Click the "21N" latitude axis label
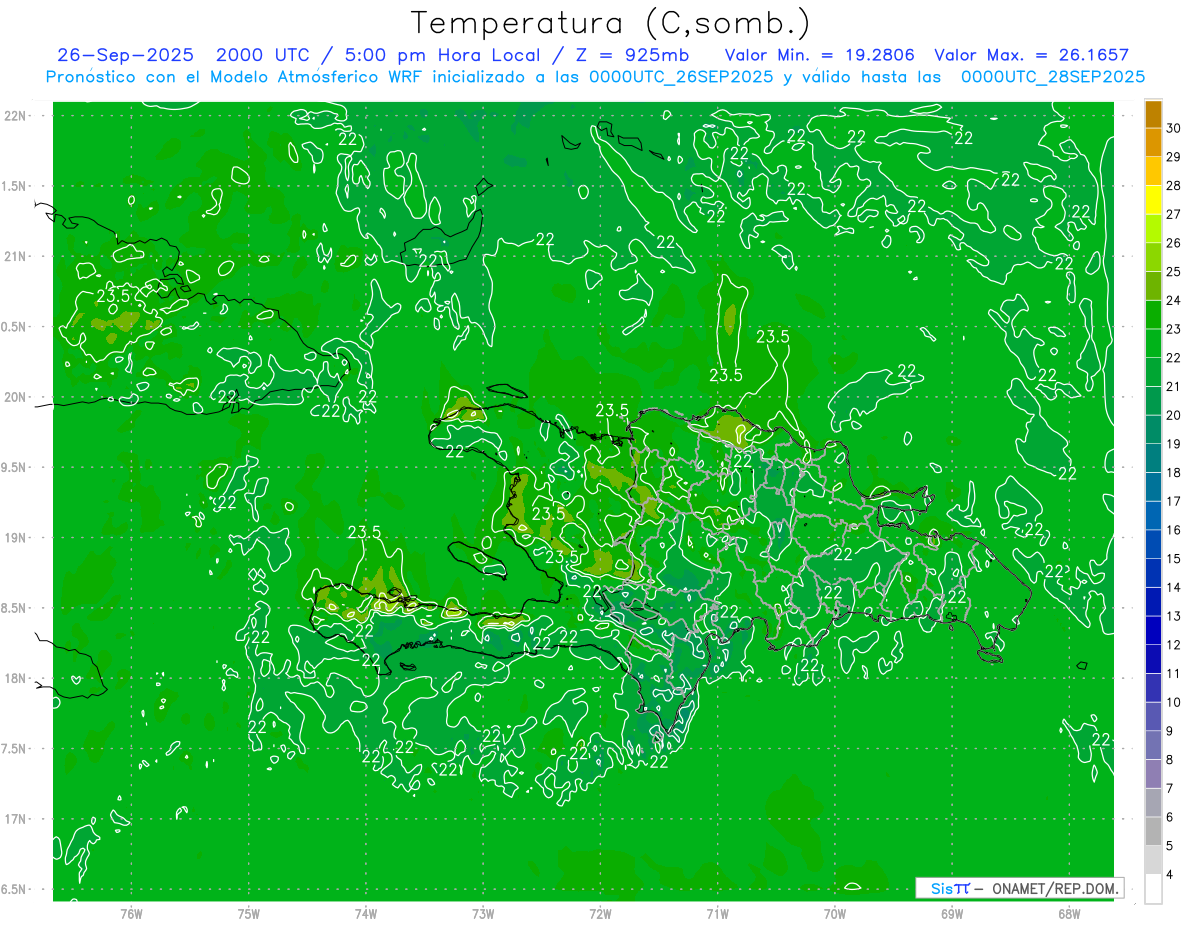1200x927 pixels. (16, 257)
